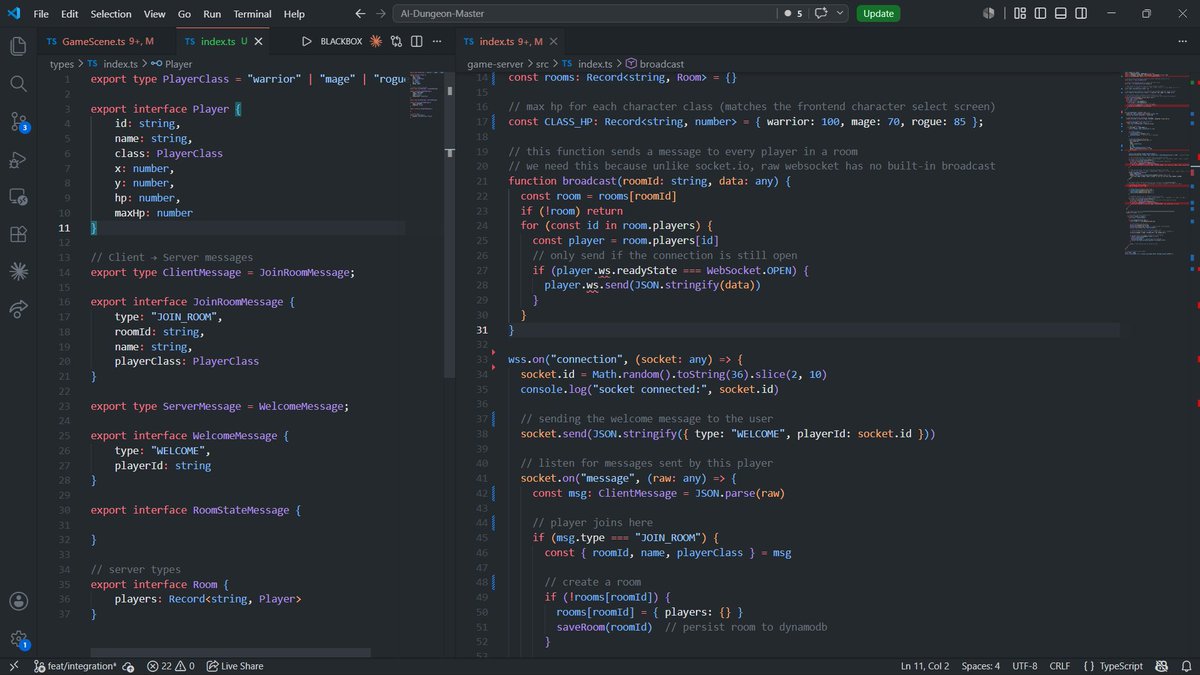Viewport: 1200px width, 675px height.
Task: Close the index.ts U tab
Action: [x=258, y=42]
